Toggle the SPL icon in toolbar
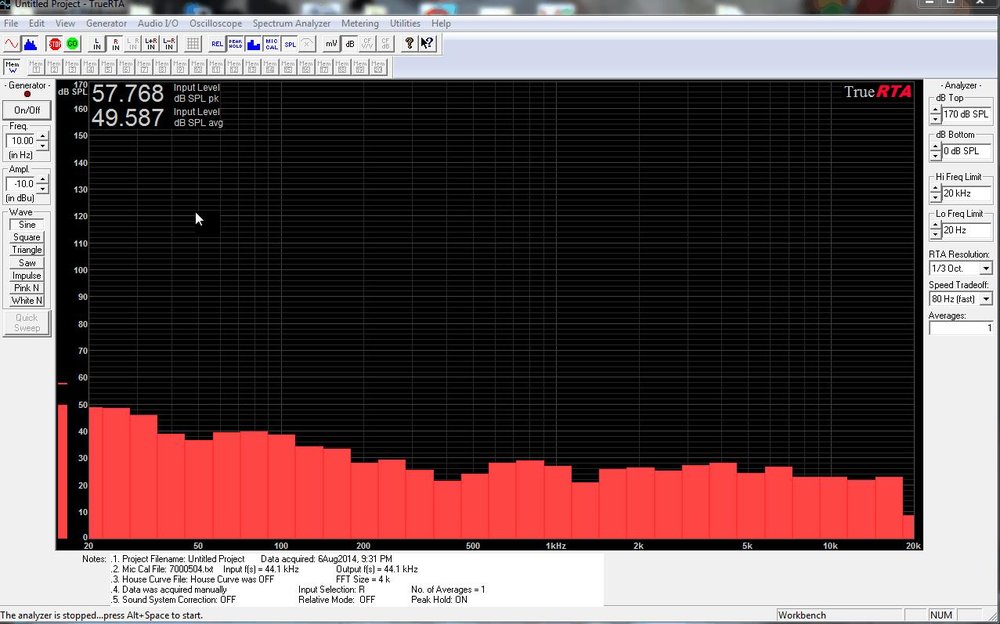The height and width of the screenshot is (624, 1000). coord(290,44)
